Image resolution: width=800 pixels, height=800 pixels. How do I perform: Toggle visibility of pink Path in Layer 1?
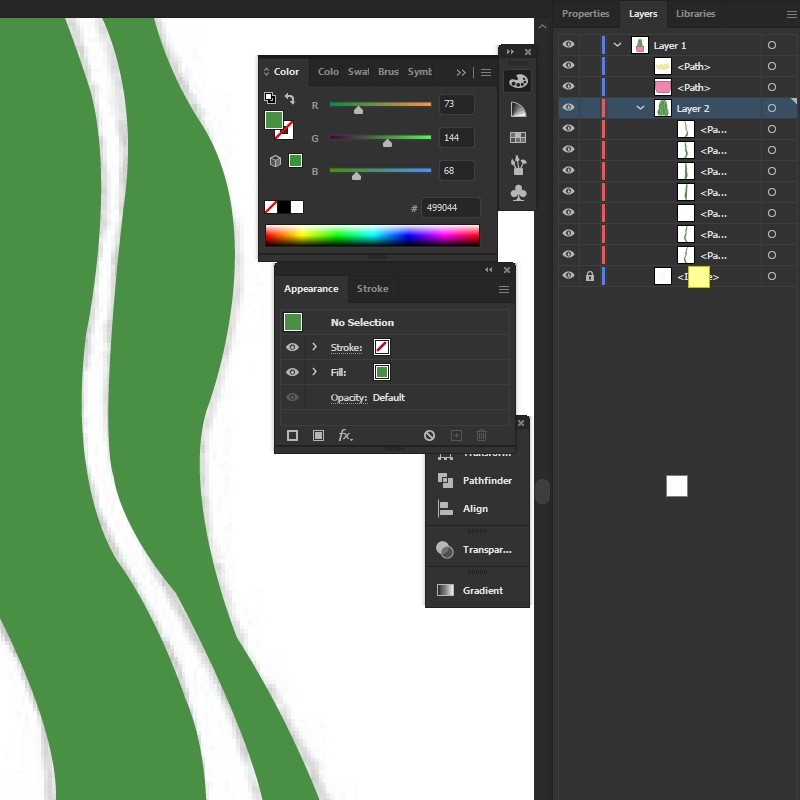point(568,86)
